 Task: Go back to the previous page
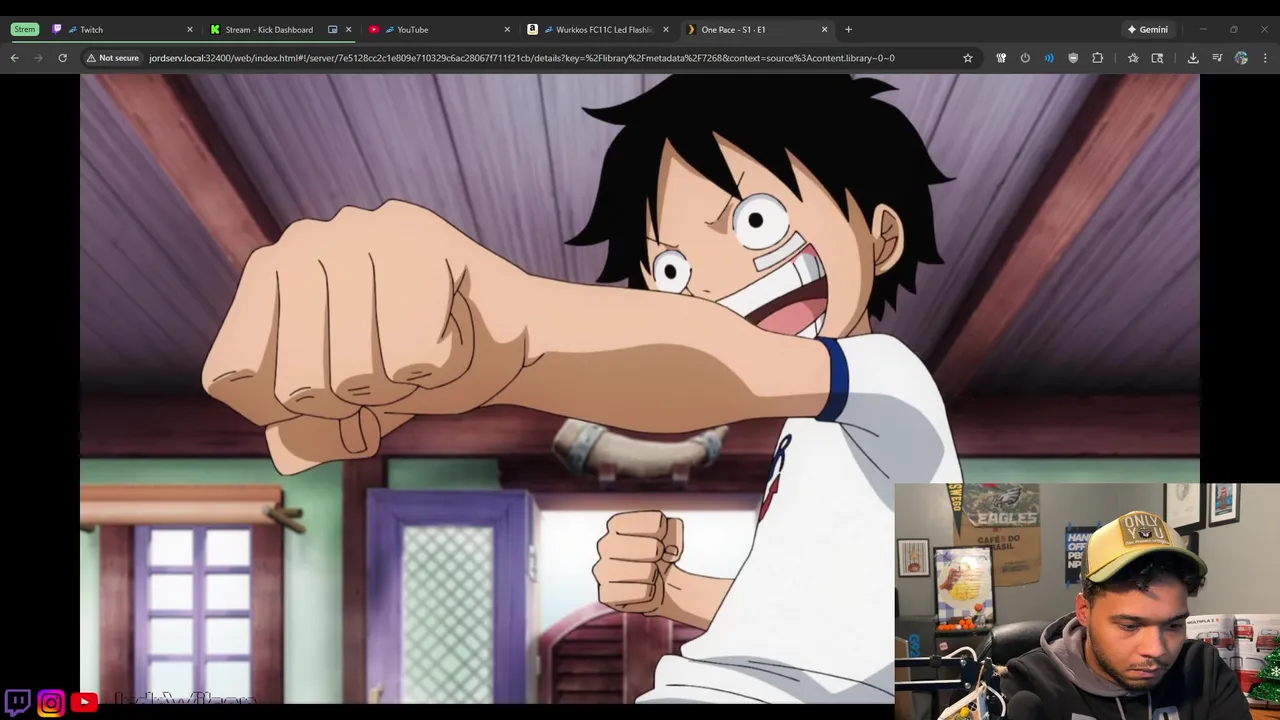point(14,58)
